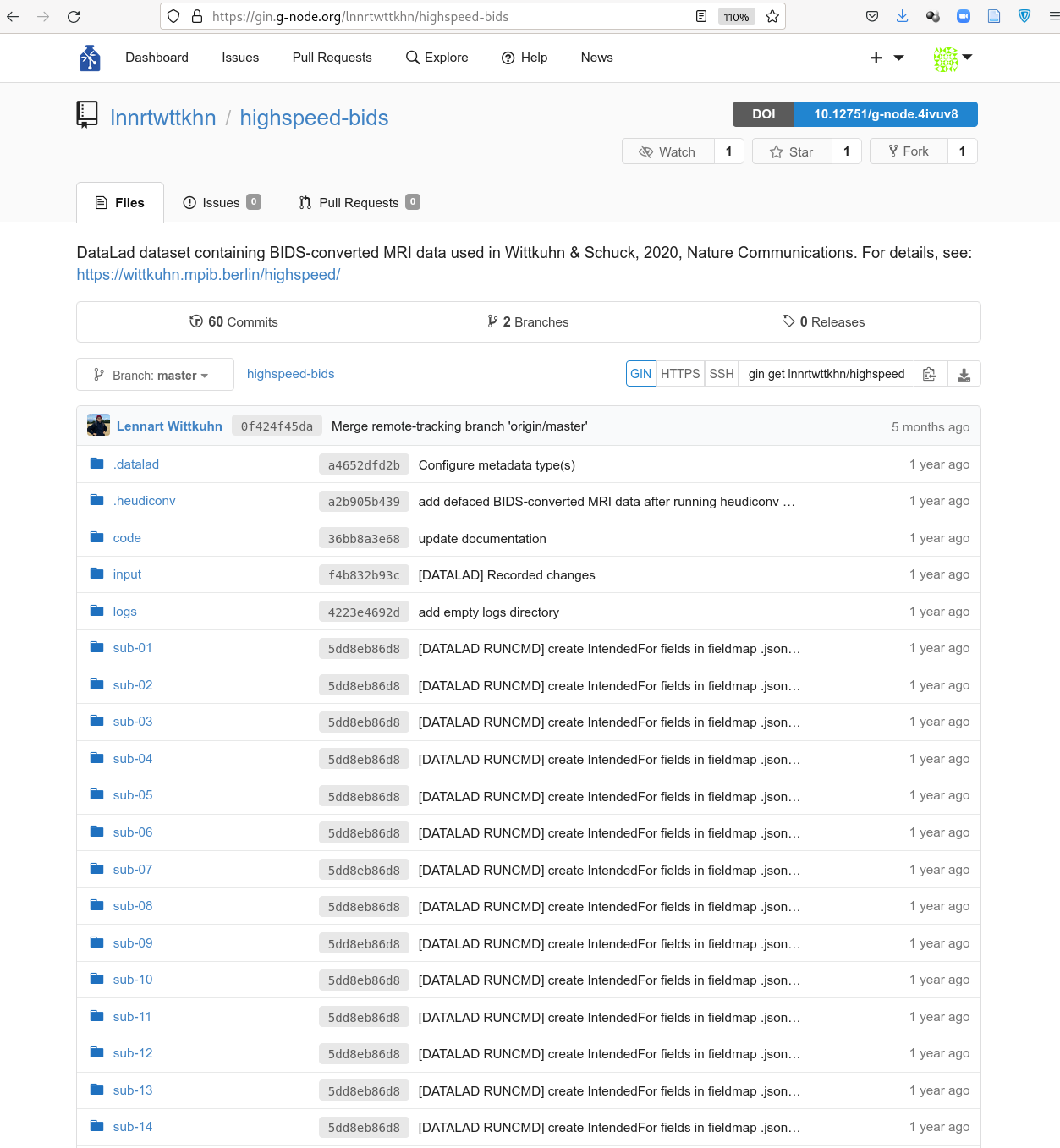The image size is (1060, 1148).
Task: Open the browser downloads panel
Action: tap(903, 17)
